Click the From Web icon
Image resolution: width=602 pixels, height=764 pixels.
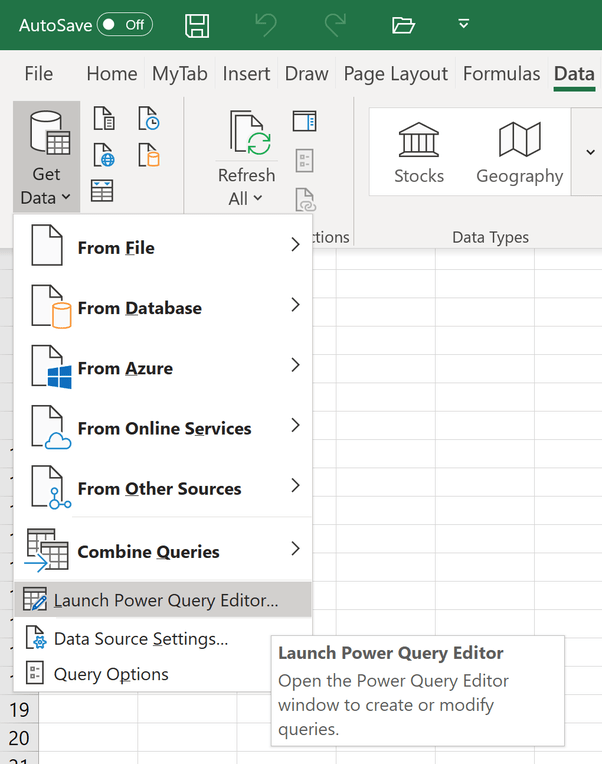point(104,155)
